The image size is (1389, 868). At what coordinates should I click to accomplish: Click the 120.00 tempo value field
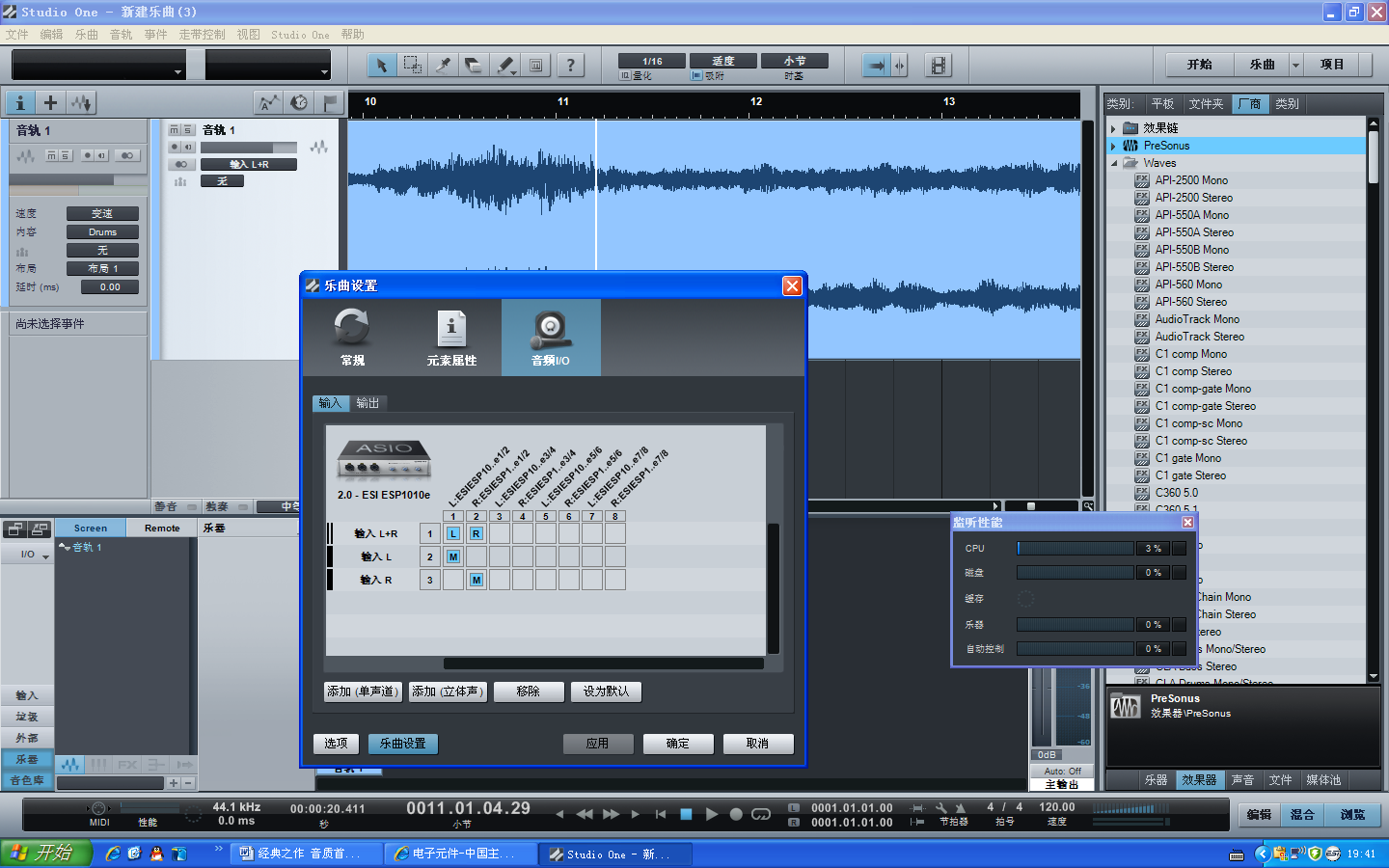click(1057, 807)
